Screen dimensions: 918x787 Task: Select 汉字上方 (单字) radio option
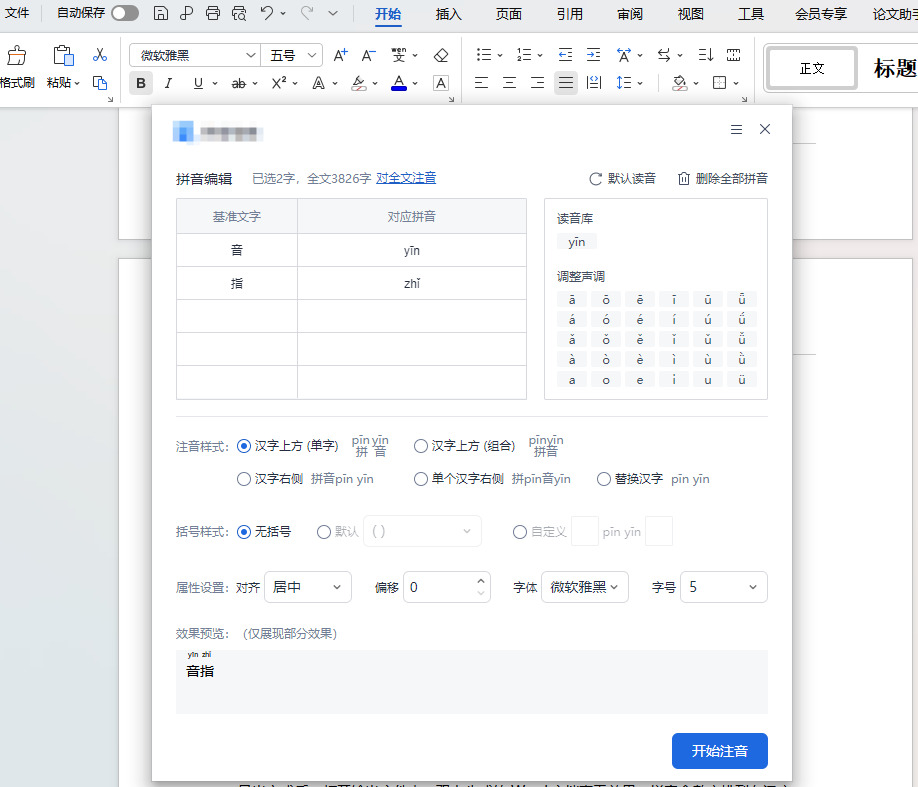[x=244, y=446]
